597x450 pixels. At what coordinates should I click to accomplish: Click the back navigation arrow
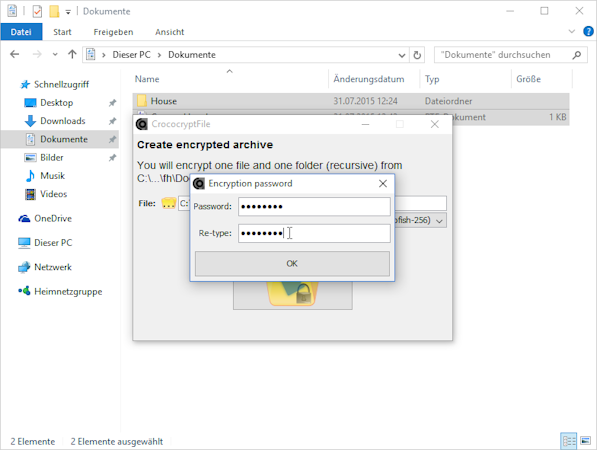[14, 54]
